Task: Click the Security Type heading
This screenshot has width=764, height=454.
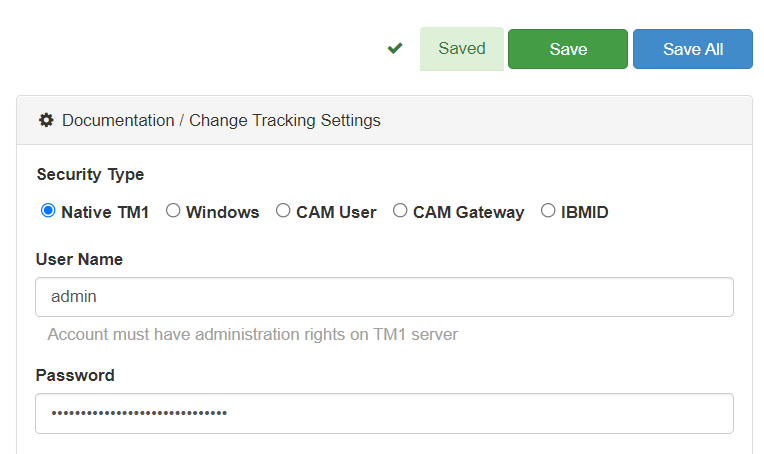Action: click(x=90, y=174)
